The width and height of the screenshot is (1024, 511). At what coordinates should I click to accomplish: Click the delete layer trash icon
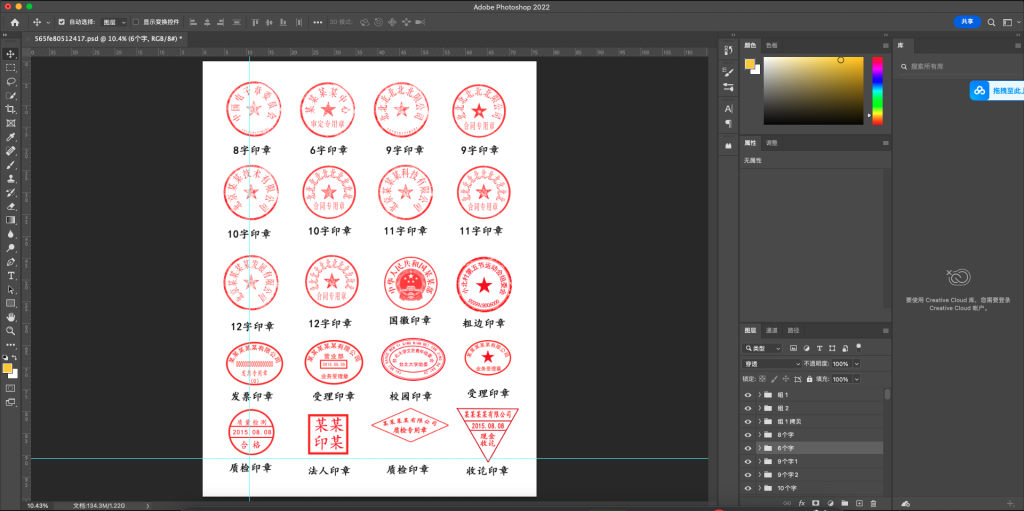pos(874,503)
